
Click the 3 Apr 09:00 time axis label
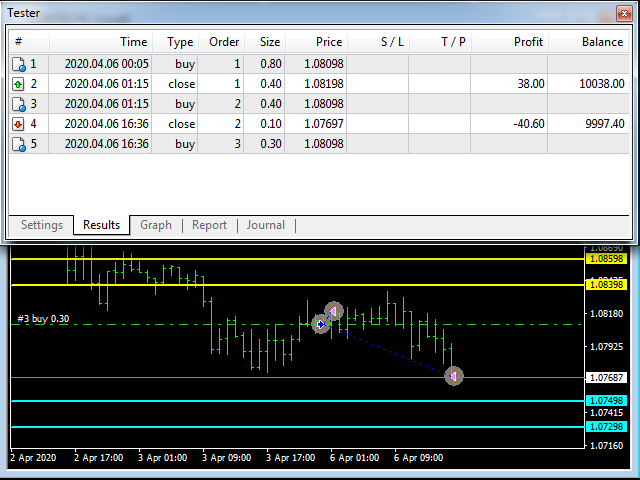pyautogui.click(x=227, y=458)
